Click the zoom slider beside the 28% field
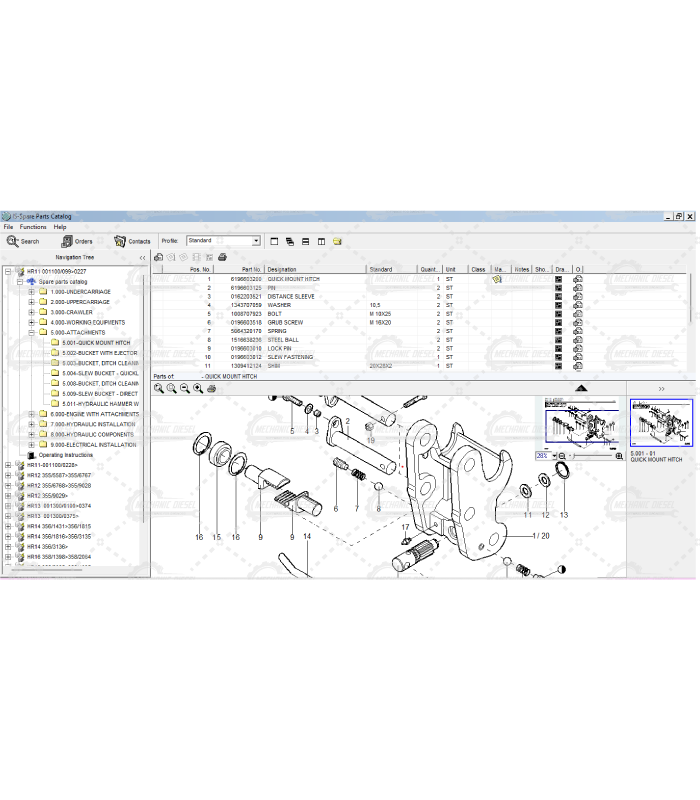This screenshot has height=800, width=700. (x=590, y=456)
